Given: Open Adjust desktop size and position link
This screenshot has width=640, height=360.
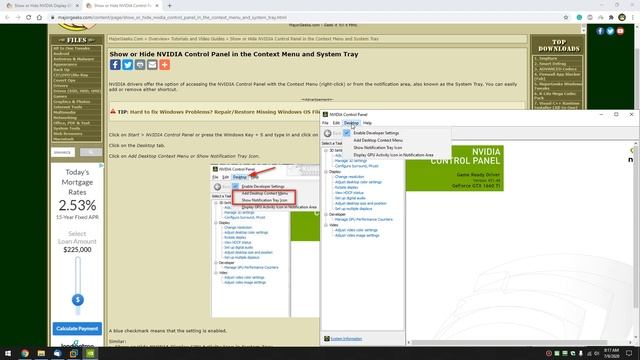Looking at the screenshot, I should click(360, 203).
